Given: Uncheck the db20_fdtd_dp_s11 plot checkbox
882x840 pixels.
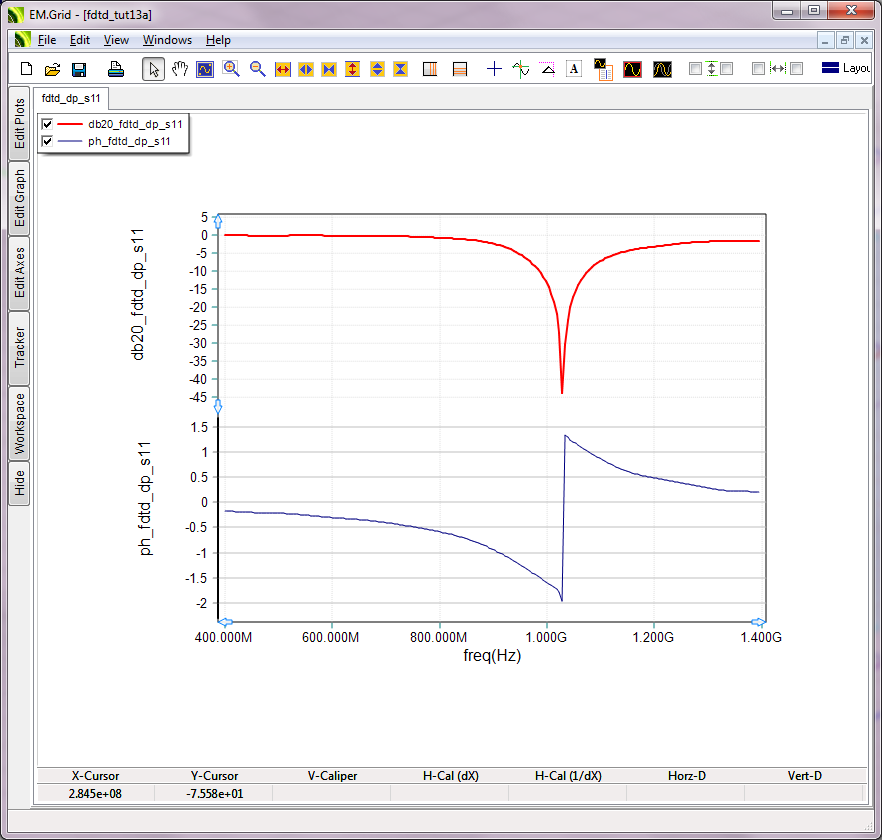Looking at the screenshot, I should click(x=47, y=124).
